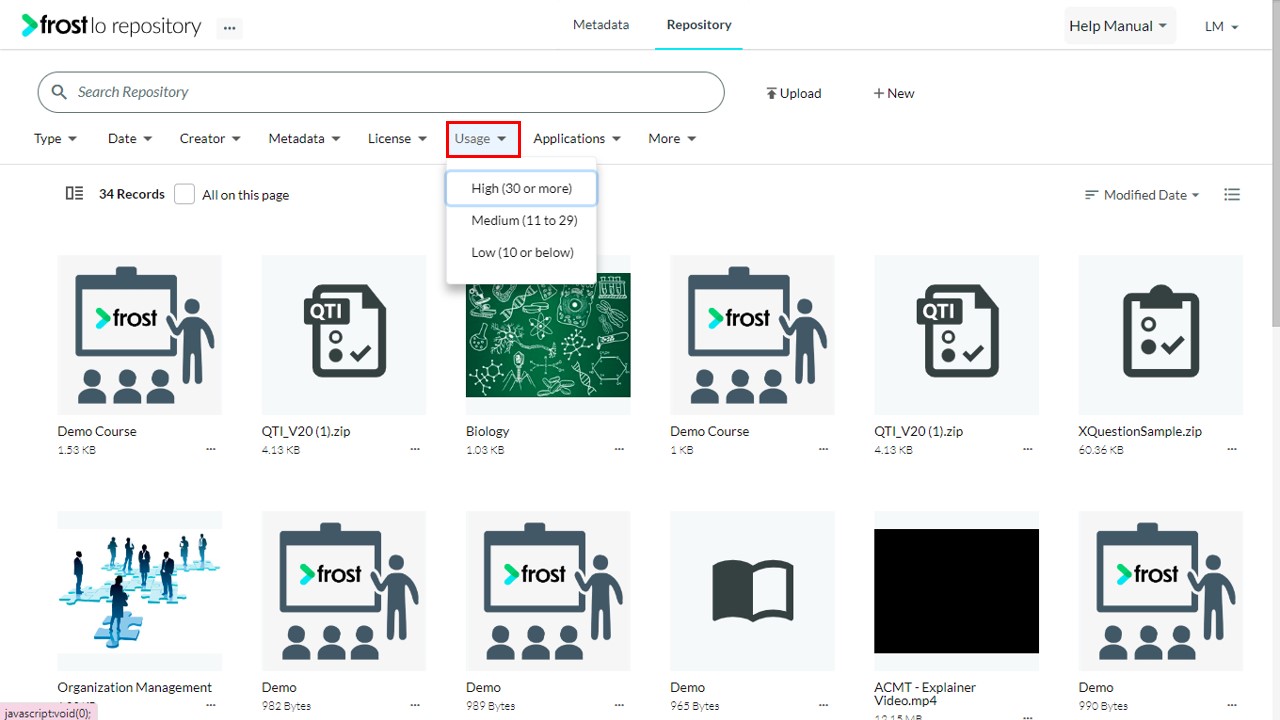Switch to list view using the list icon
1280x720 pixels.
[1232, 195]
